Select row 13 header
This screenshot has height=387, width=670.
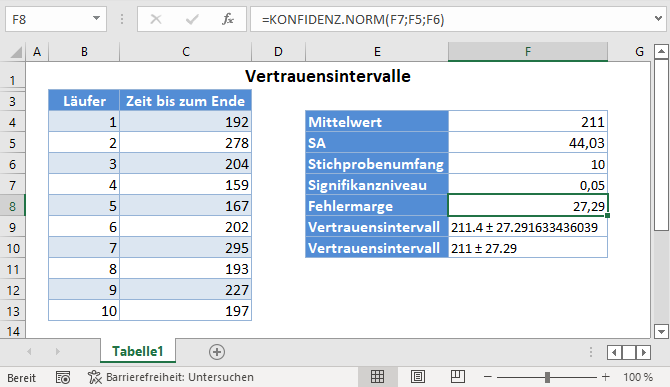pyautogui.click(x=12, y=311)
